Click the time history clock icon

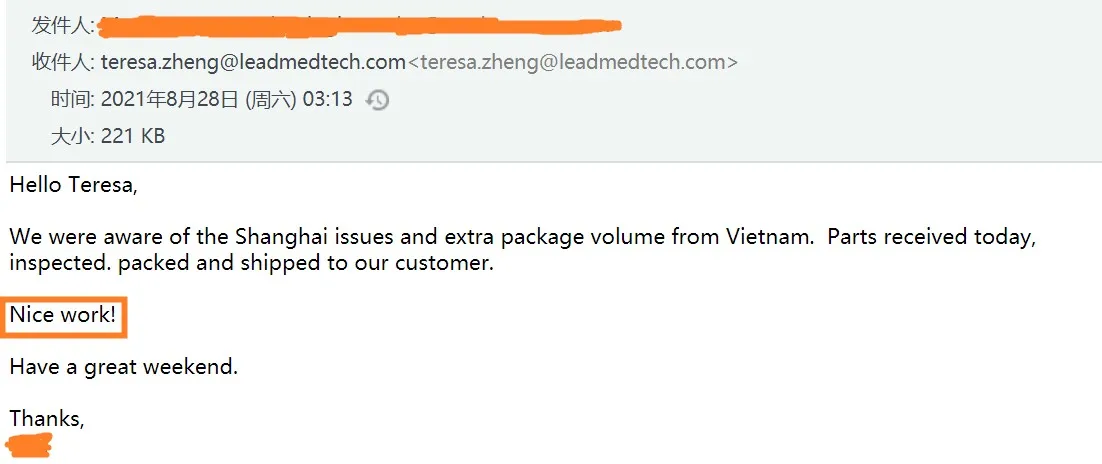[377, 100]
